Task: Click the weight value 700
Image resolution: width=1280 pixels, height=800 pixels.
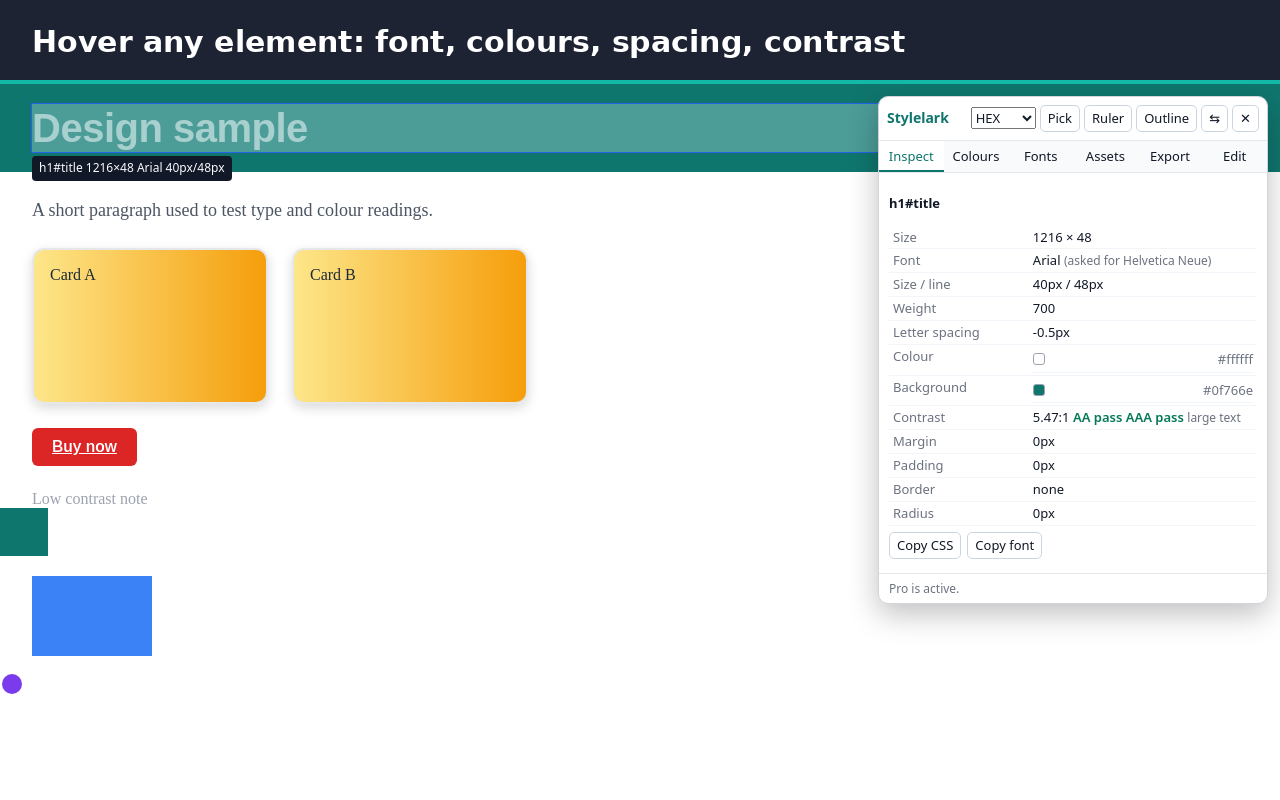Action: pos(1044,308)
